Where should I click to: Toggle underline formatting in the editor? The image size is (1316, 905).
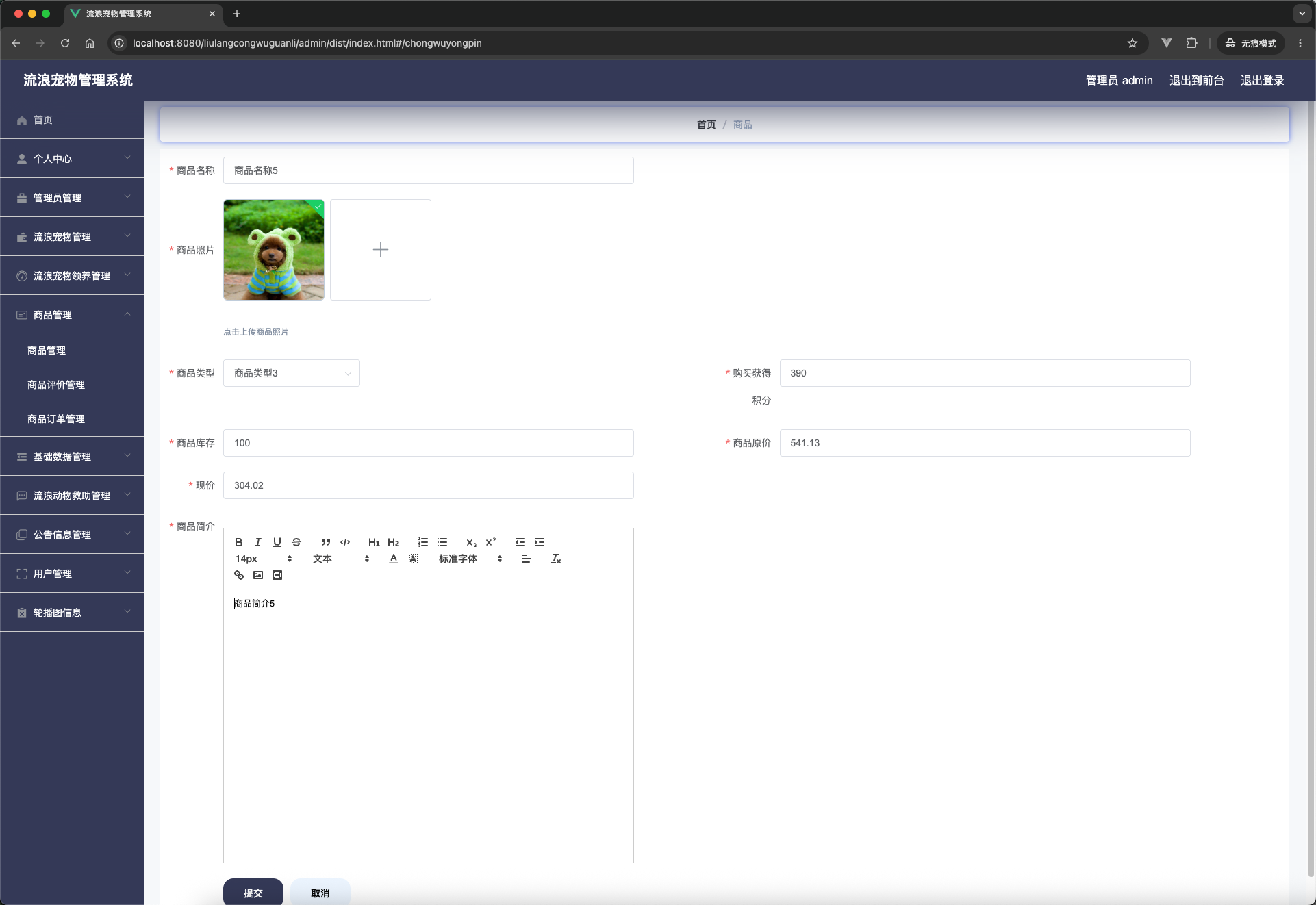pyautogui.click(x=277, y=542)
